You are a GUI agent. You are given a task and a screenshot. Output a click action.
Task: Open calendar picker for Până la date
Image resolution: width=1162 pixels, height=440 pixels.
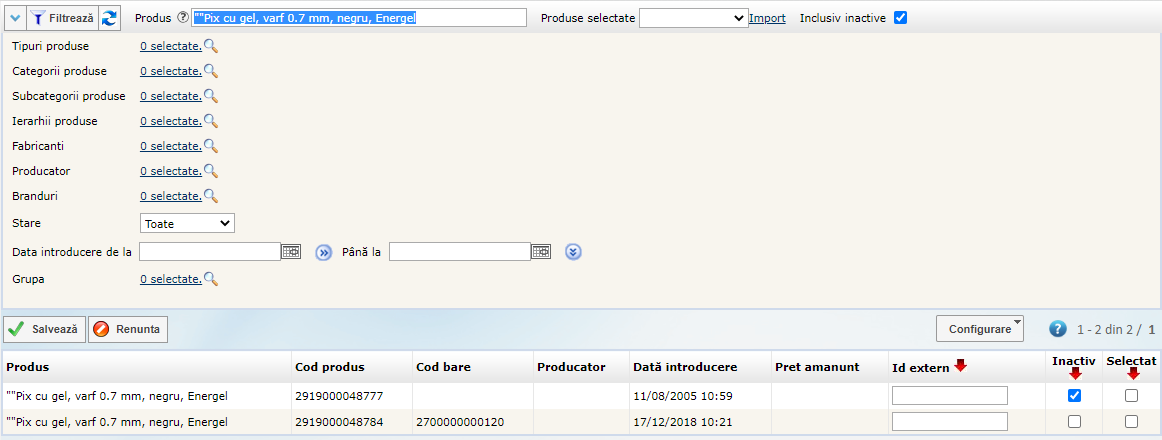(x=540, y=252)
